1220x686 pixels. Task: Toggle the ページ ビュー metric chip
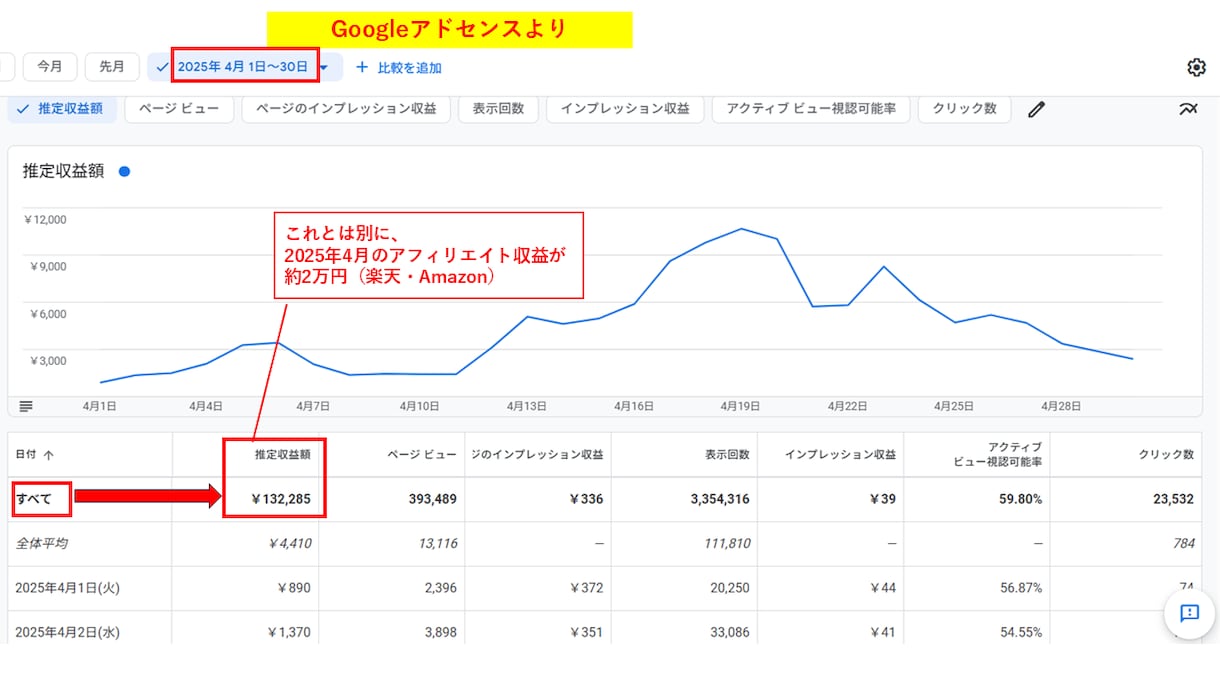(179, 109)
